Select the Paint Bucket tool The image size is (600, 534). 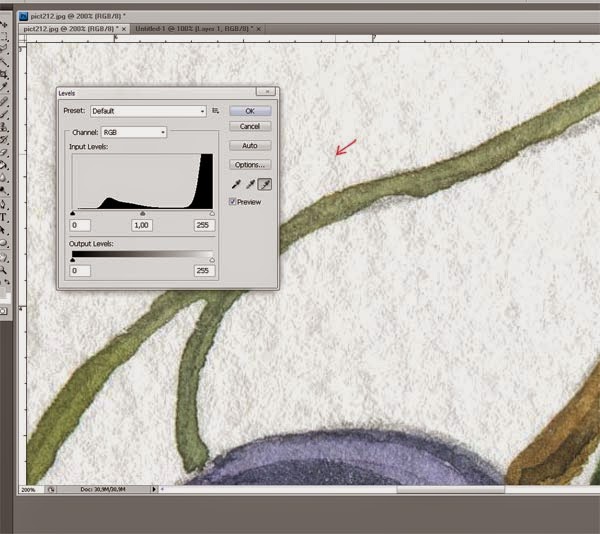coord(4,166)
